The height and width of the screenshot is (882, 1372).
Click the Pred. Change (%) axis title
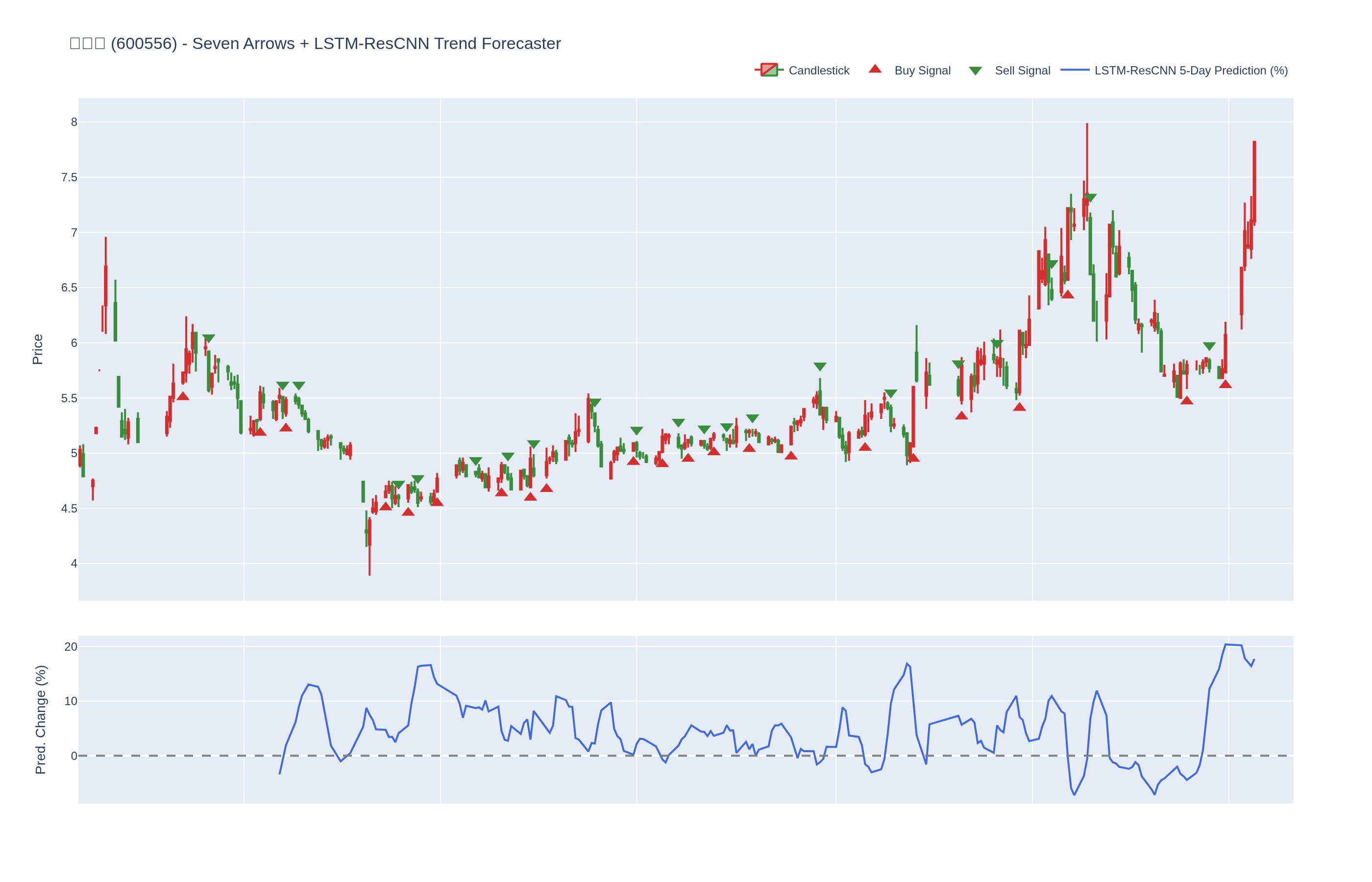pos(40,719)
